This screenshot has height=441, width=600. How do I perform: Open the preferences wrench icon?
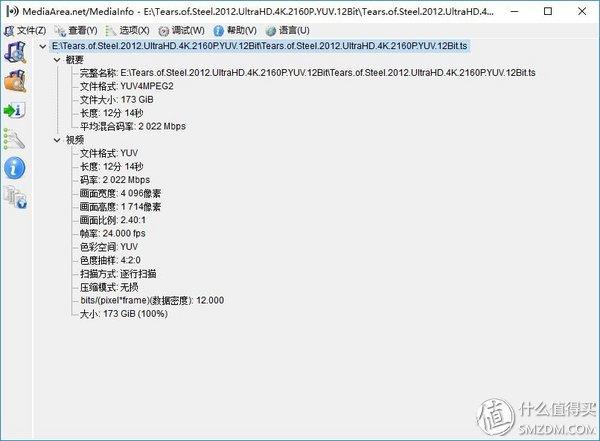click(x=15, y=139)
